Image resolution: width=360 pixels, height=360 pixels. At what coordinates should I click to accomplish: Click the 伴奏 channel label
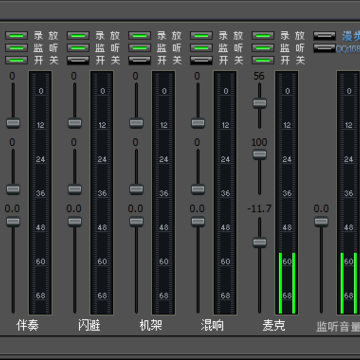click(27, 325)
